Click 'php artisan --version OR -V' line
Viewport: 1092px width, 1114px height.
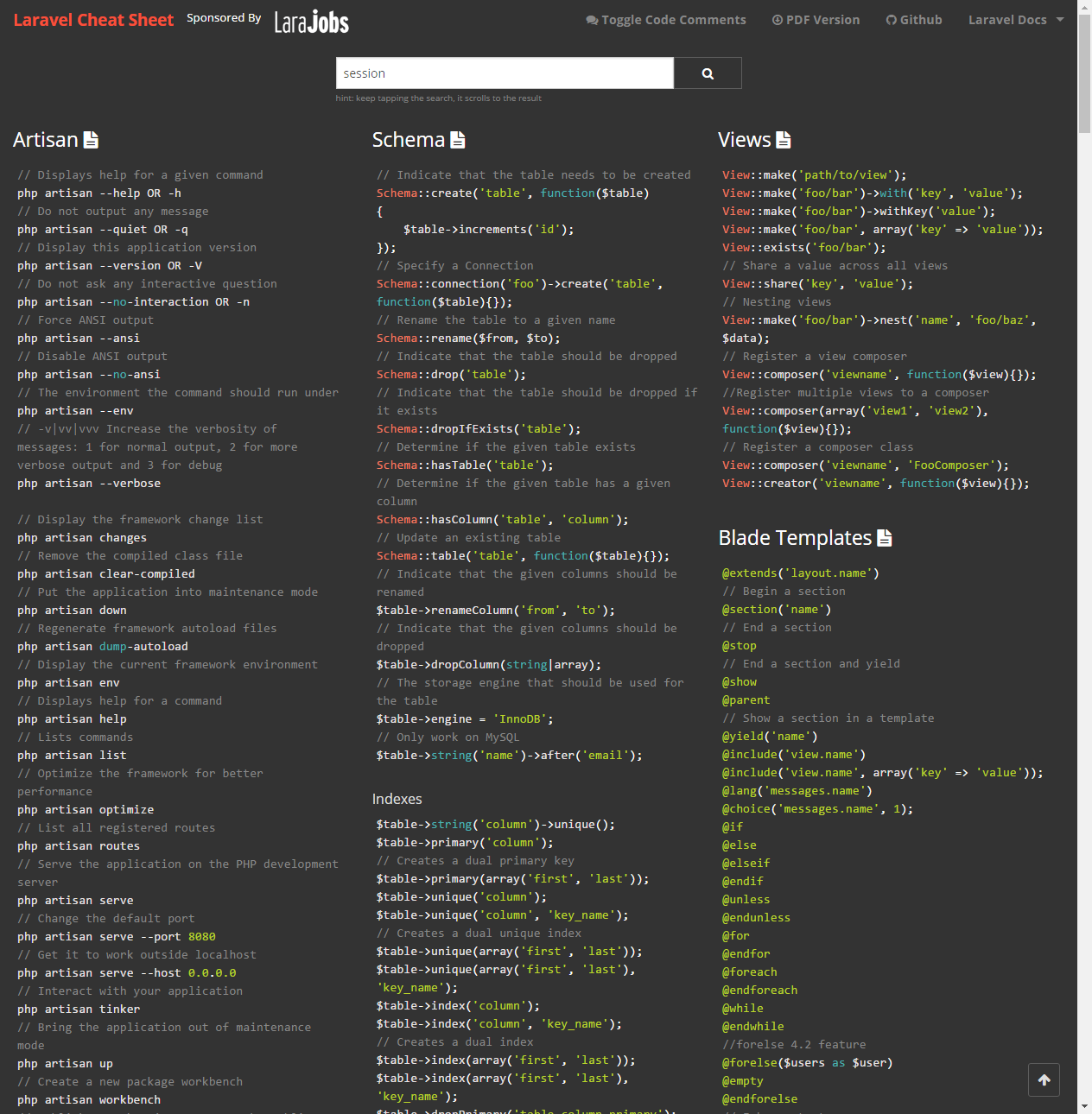point(110,266)
